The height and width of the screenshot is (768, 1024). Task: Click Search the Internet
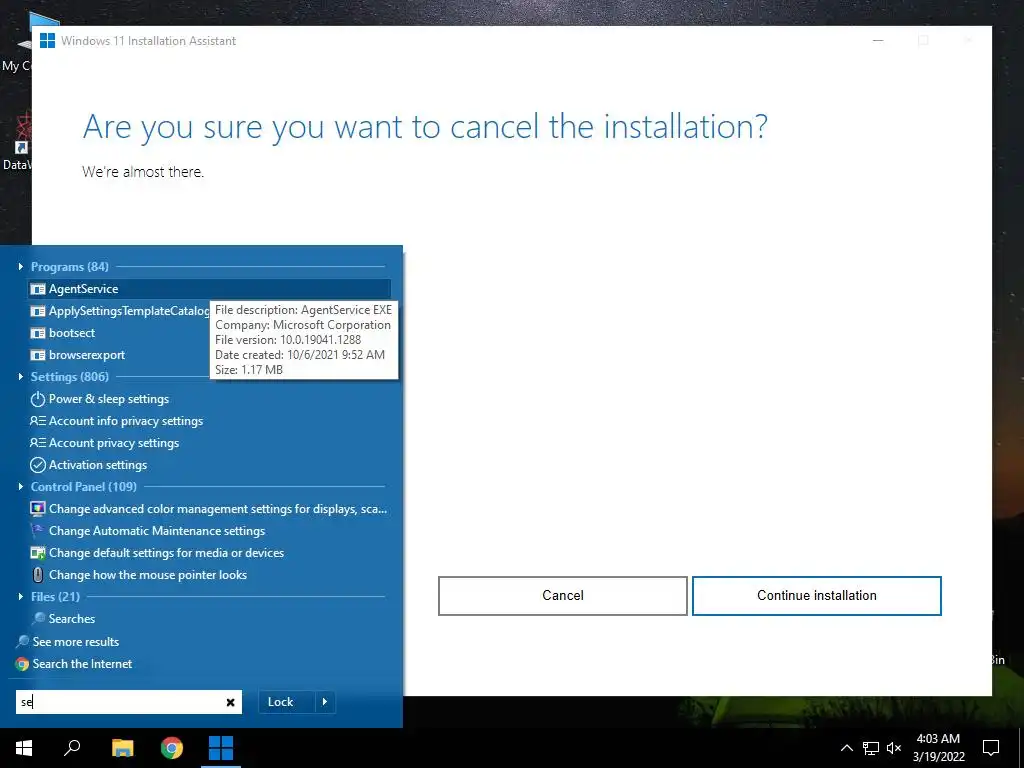pos(82,664)
